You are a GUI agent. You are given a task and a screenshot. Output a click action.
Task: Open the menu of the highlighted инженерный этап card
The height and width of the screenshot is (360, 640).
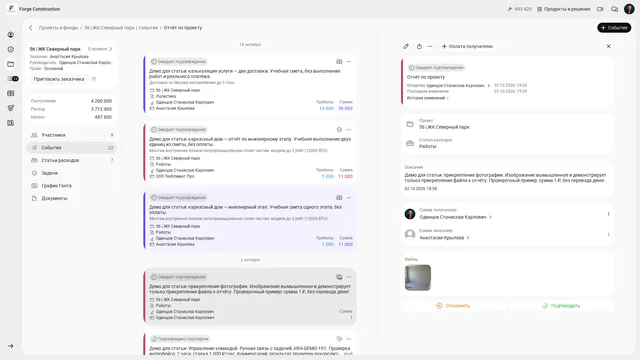[x=349, y=198]
